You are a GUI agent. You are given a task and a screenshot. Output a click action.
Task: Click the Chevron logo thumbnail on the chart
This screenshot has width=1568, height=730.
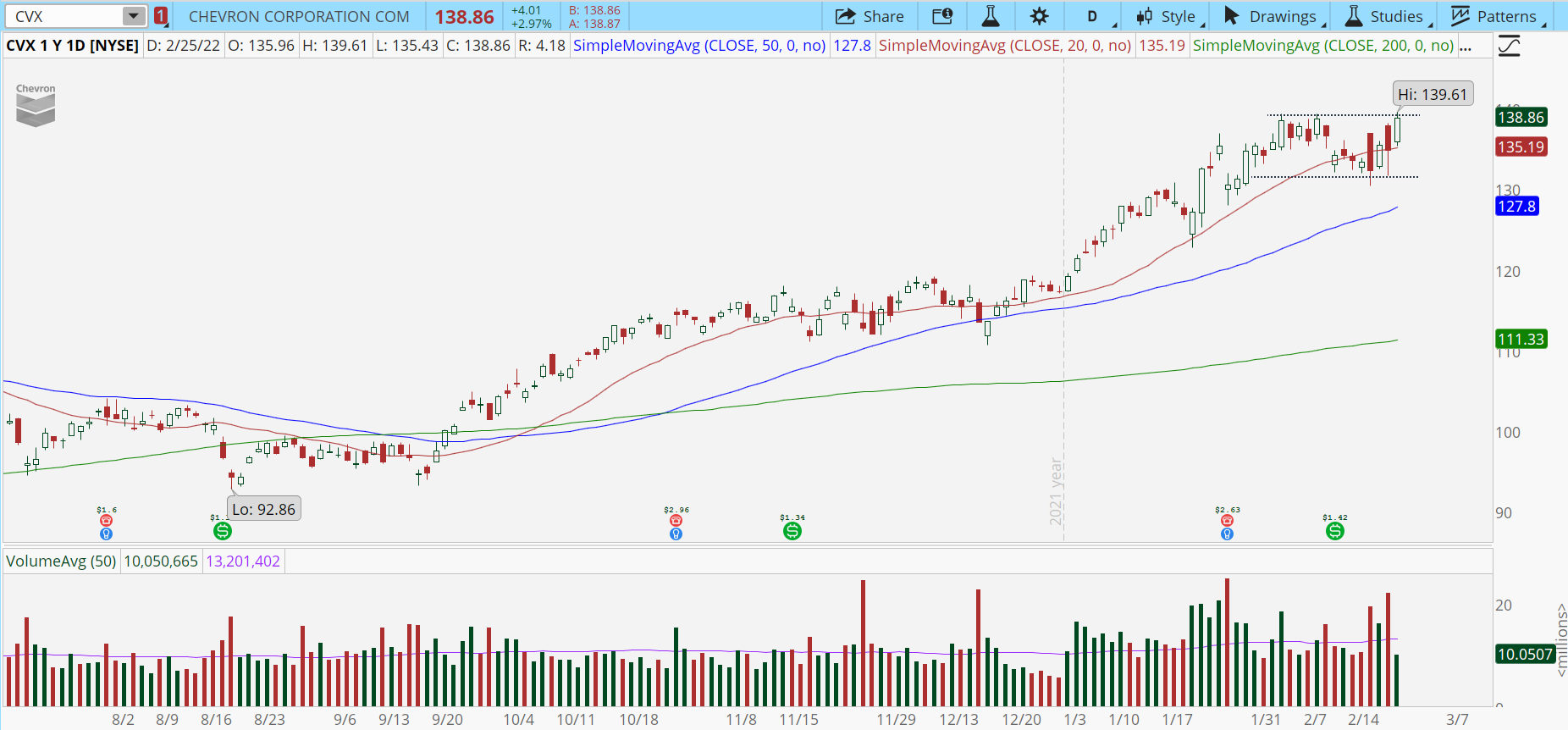click(x=36, y=105)
